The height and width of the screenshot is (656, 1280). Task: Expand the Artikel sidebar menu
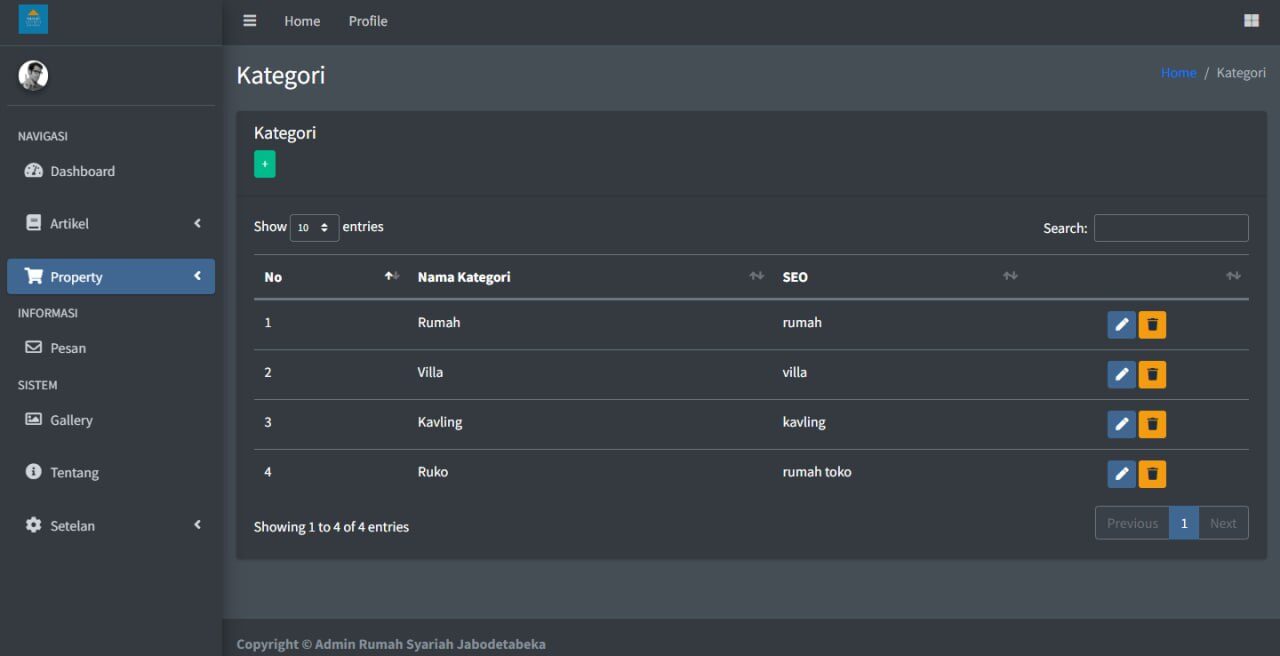pyautogui.click(x=110, y=224)
